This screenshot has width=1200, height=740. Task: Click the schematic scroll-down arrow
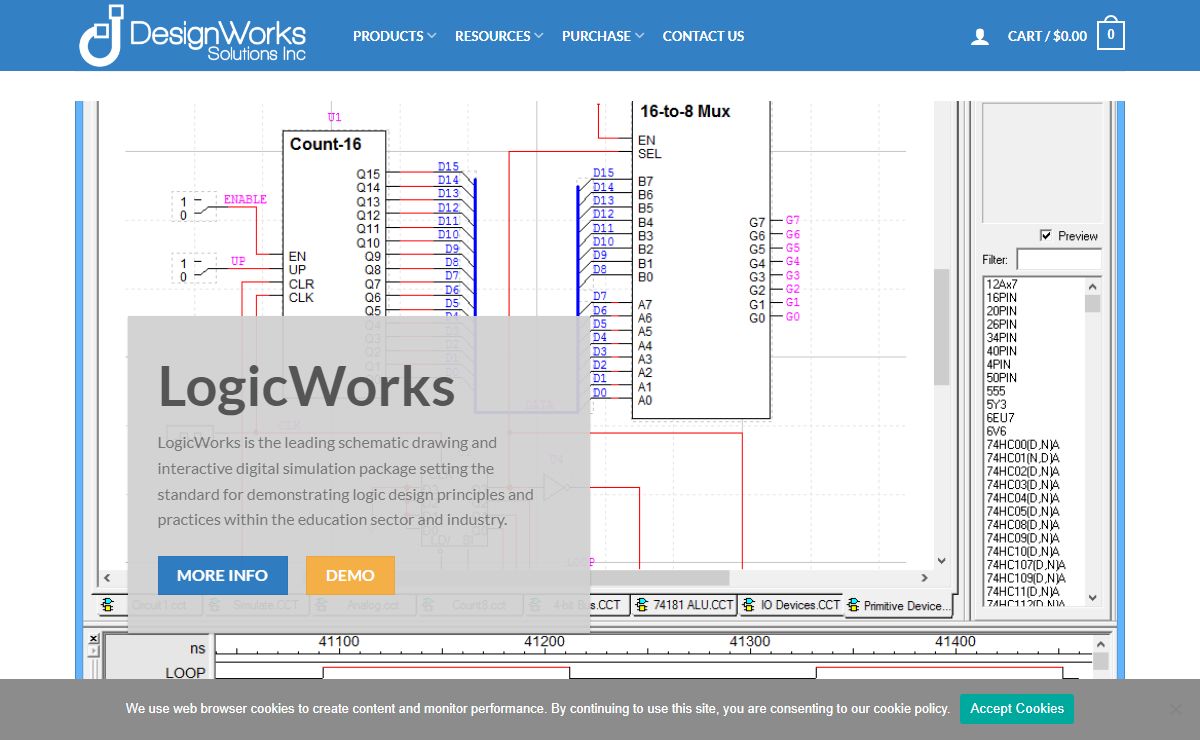pyautogui.click(x=941, y=561)
